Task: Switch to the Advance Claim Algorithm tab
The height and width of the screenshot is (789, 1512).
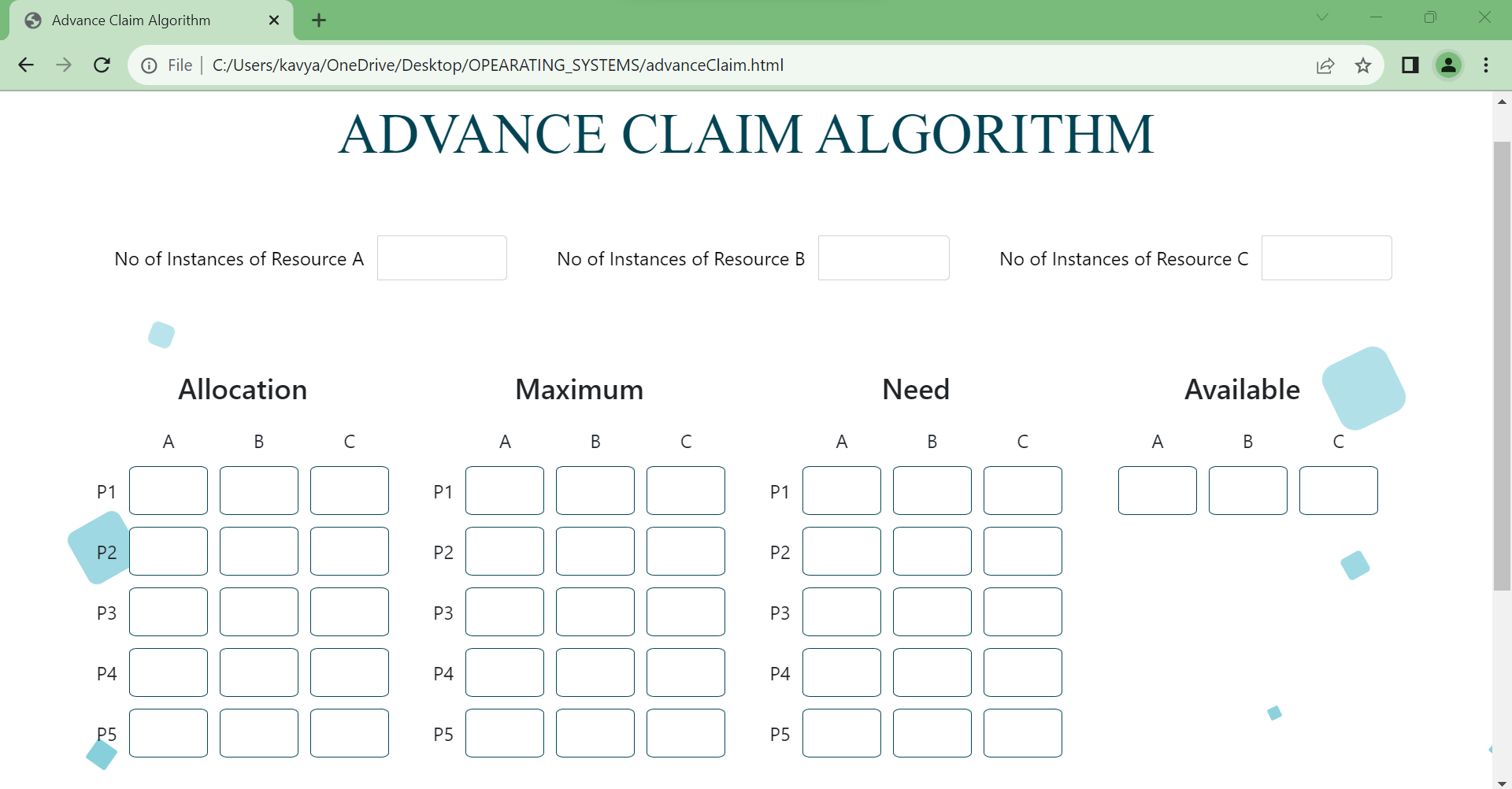Action: tap(130, 20)
